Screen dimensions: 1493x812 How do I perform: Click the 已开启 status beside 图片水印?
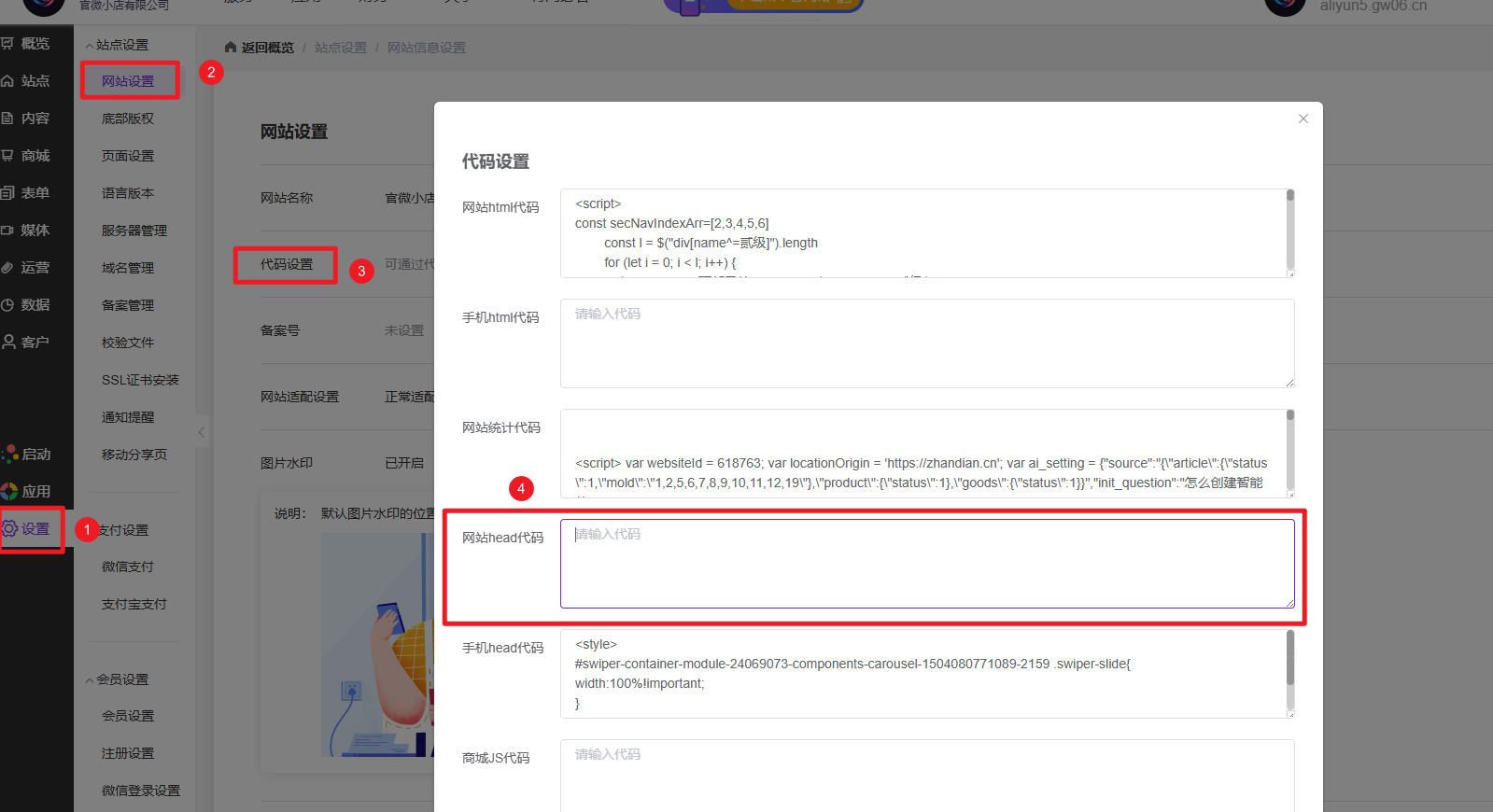pyautogui.click(x=404, y=463)
